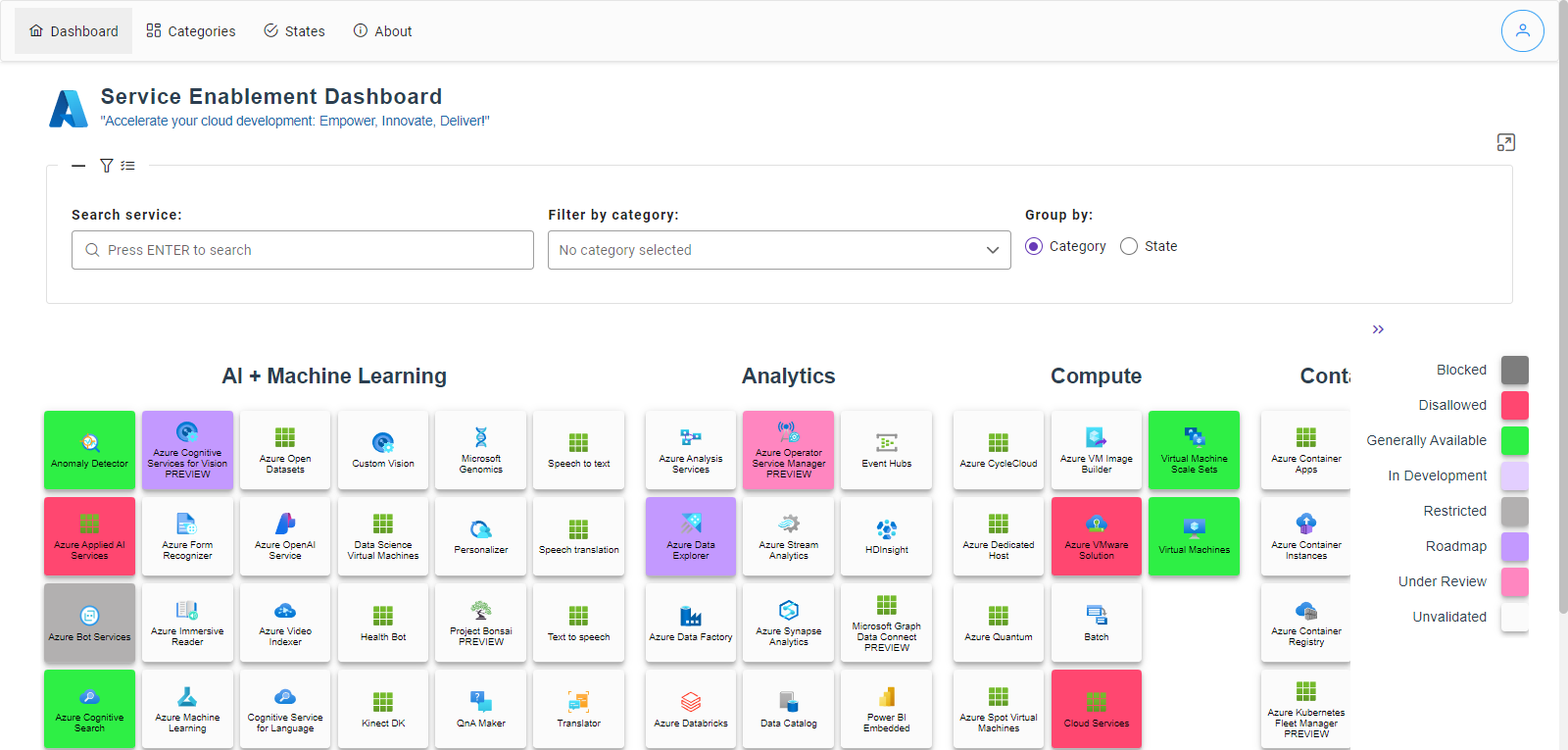Viewport: 1568px width, 750px height.
Task: Open the Dashboard tab
Action: pyautogui.click(x=73, y=31)
